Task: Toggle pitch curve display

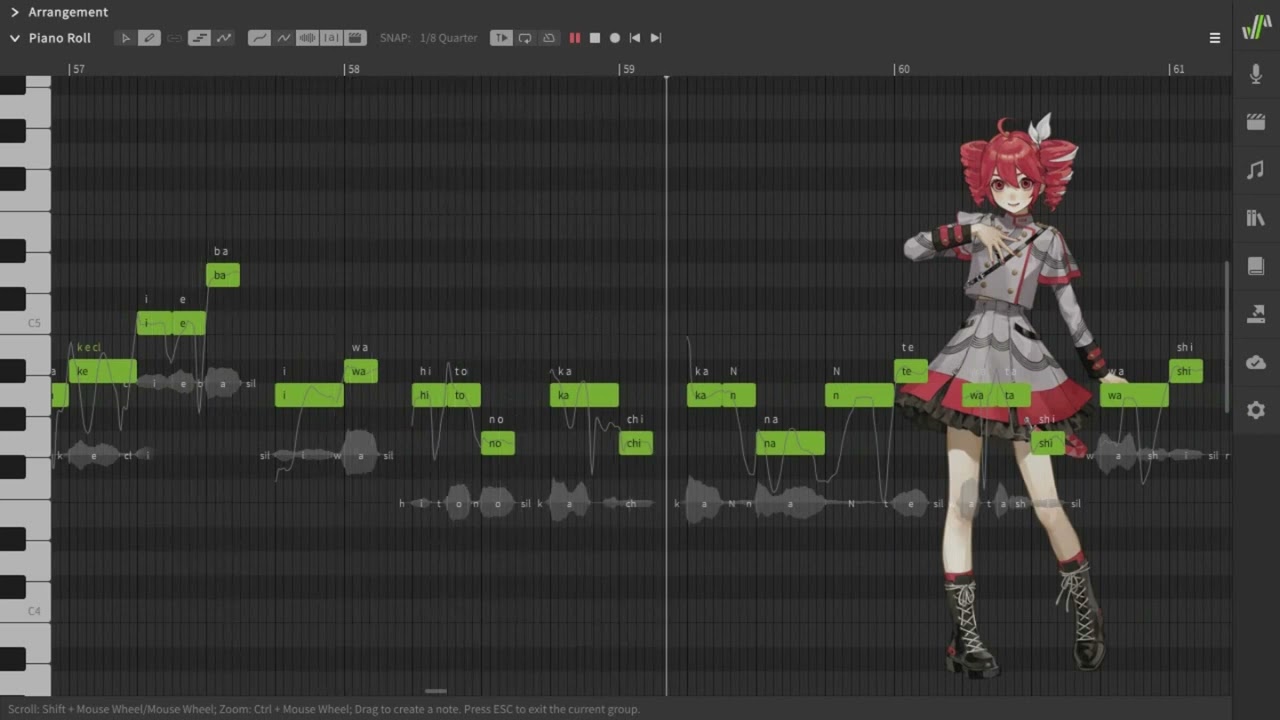Action: point(259,38)
